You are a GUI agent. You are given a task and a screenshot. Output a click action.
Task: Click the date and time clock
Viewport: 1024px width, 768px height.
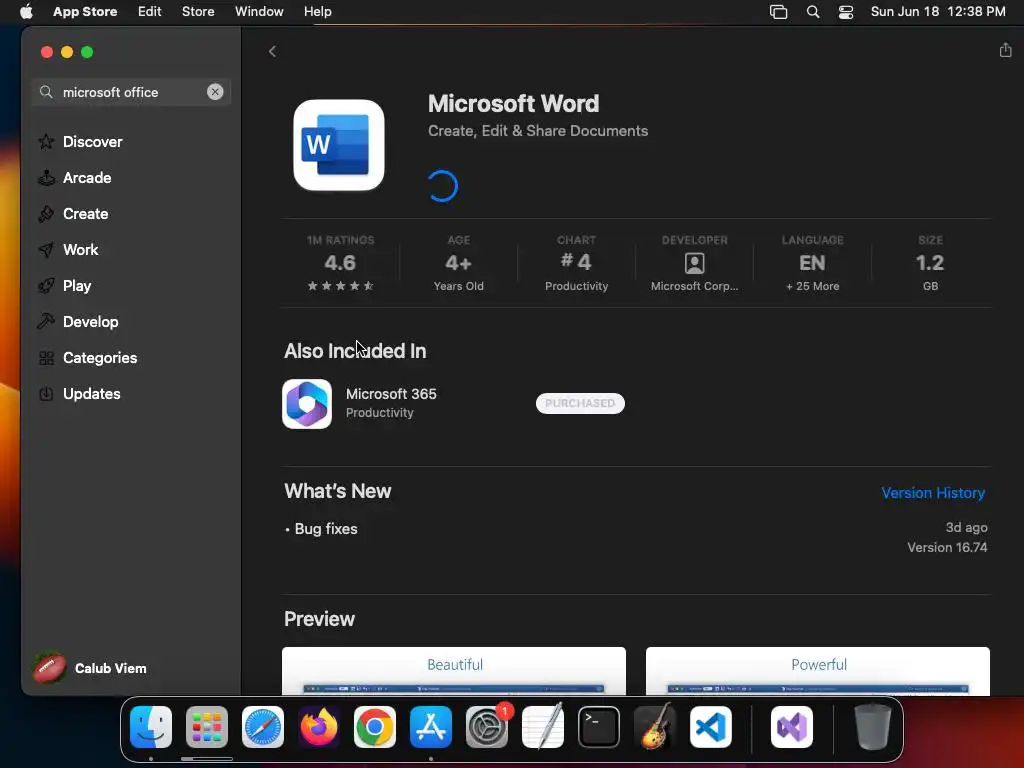[938, 12]
